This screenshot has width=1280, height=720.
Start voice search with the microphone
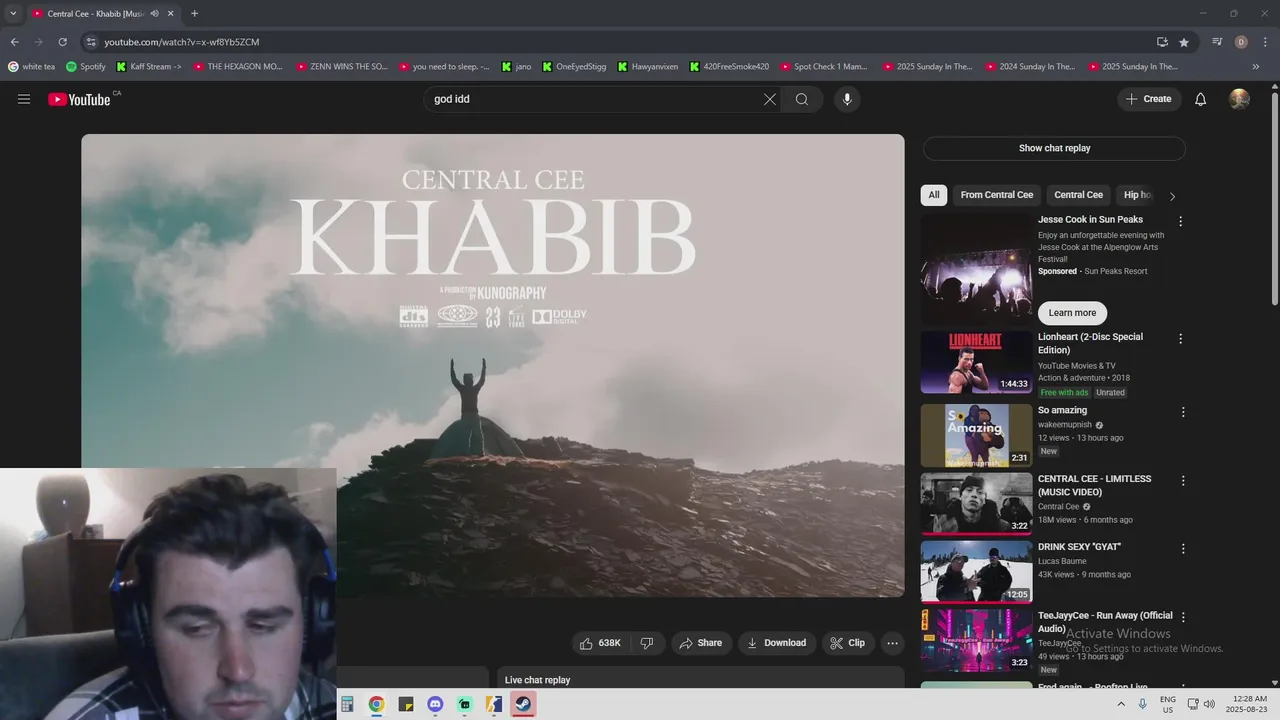click(847, 99)
